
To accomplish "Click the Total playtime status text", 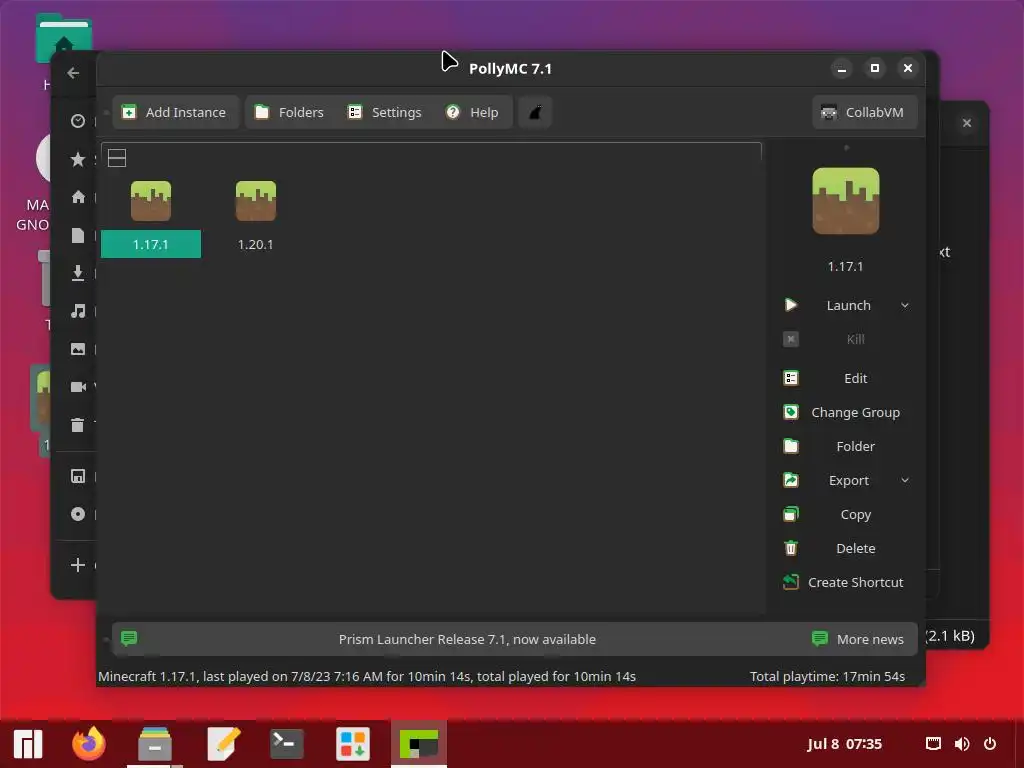I will [827, 677].
